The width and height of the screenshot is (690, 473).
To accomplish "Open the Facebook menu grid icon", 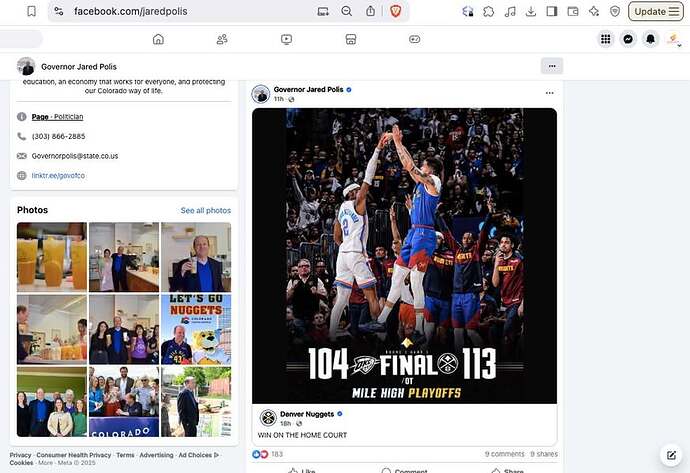I will [606, 39].
